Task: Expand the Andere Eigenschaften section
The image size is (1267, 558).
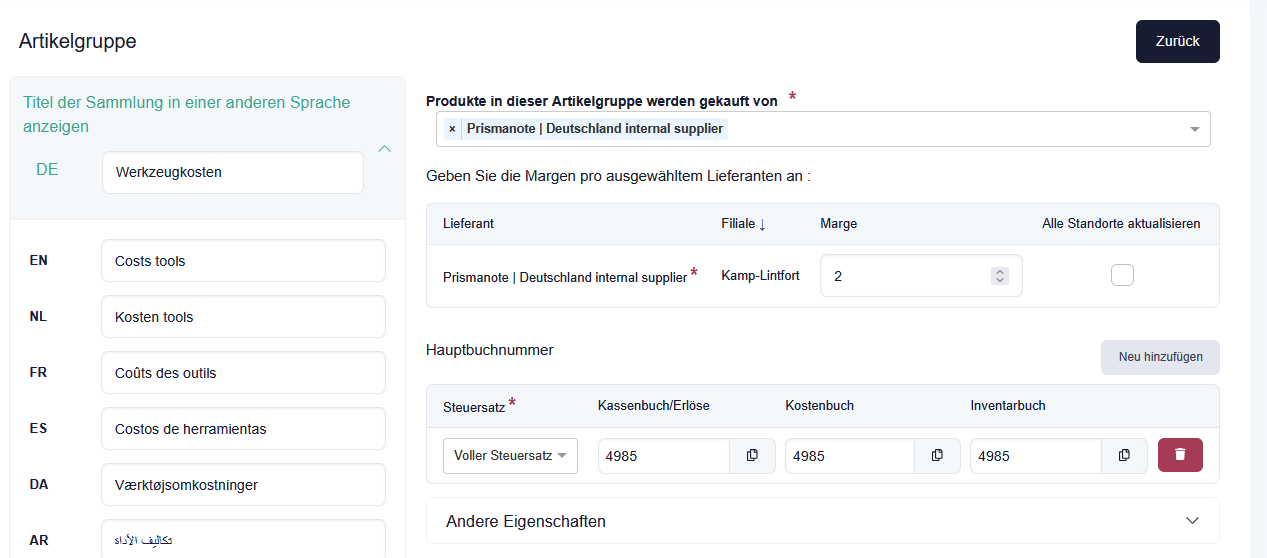Action: point(1191,521)
